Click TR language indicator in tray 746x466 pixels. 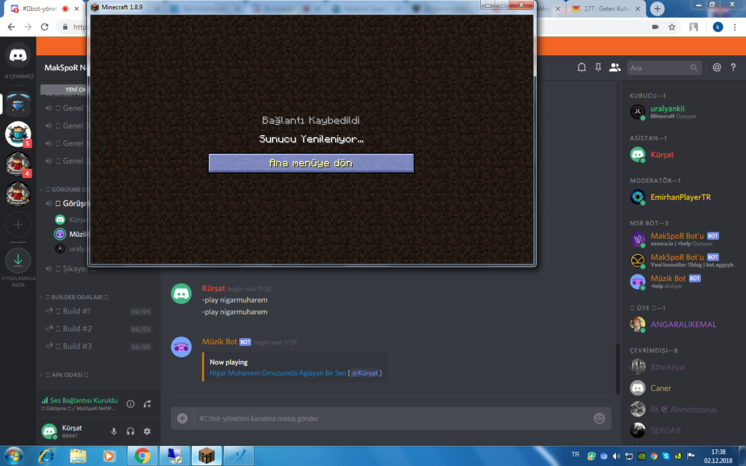(x=575, y=455)
